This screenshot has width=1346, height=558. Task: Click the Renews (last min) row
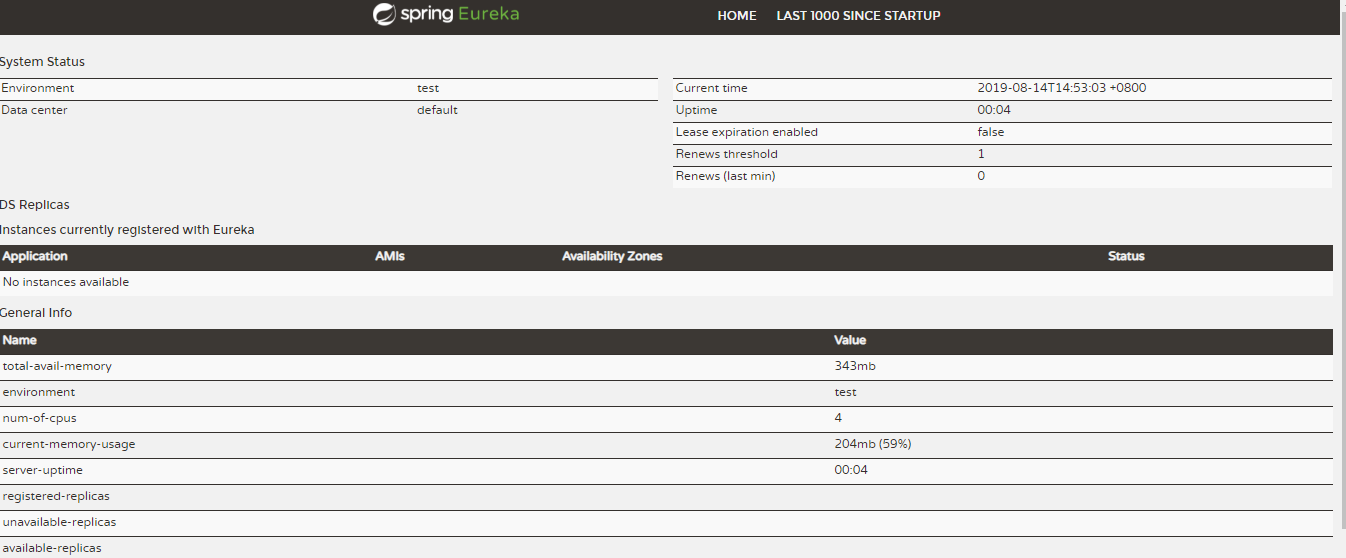[x=1003, y=176]
